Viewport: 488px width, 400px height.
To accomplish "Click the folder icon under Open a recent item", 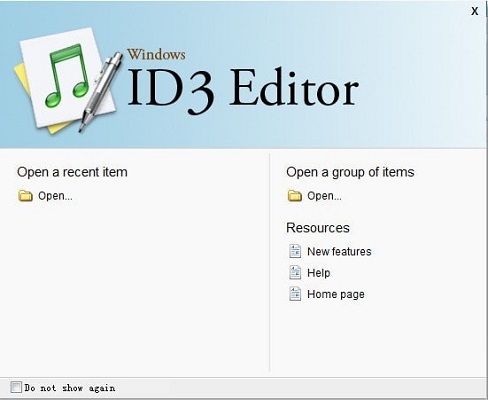I will tap(25, 196).
